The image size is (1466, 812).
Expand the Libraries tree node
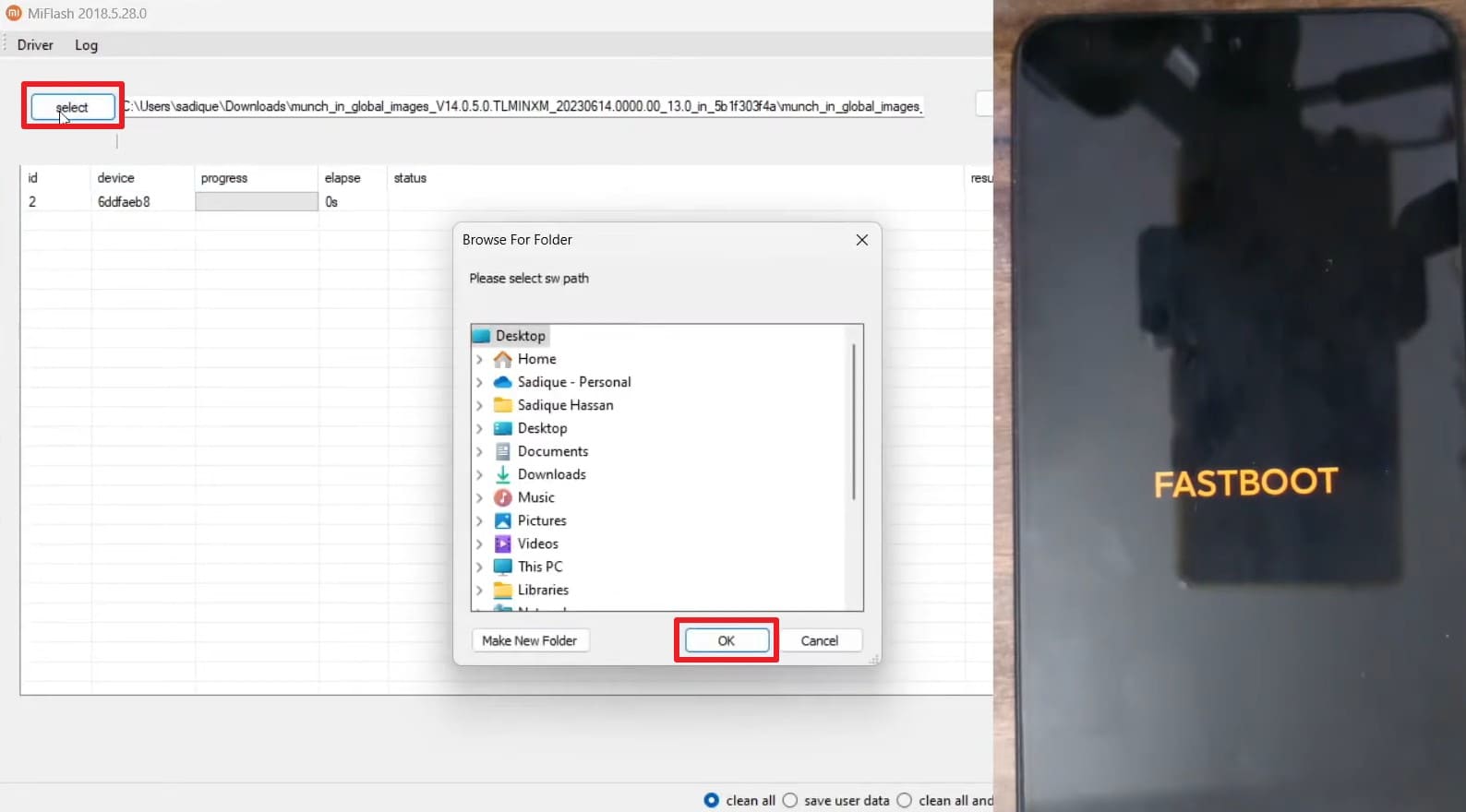click(479, 590)
